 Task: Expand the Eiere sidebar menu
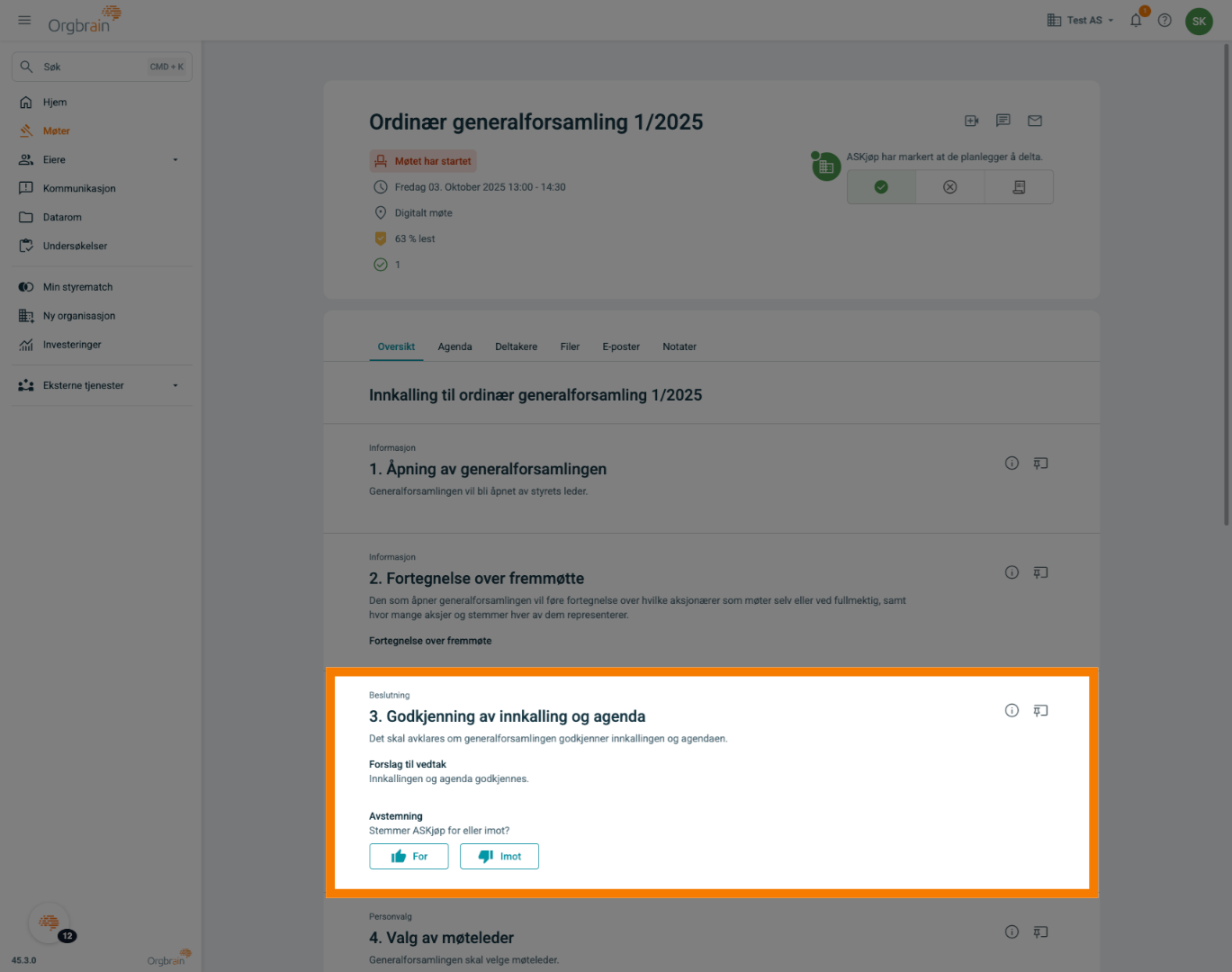[175, 160]
